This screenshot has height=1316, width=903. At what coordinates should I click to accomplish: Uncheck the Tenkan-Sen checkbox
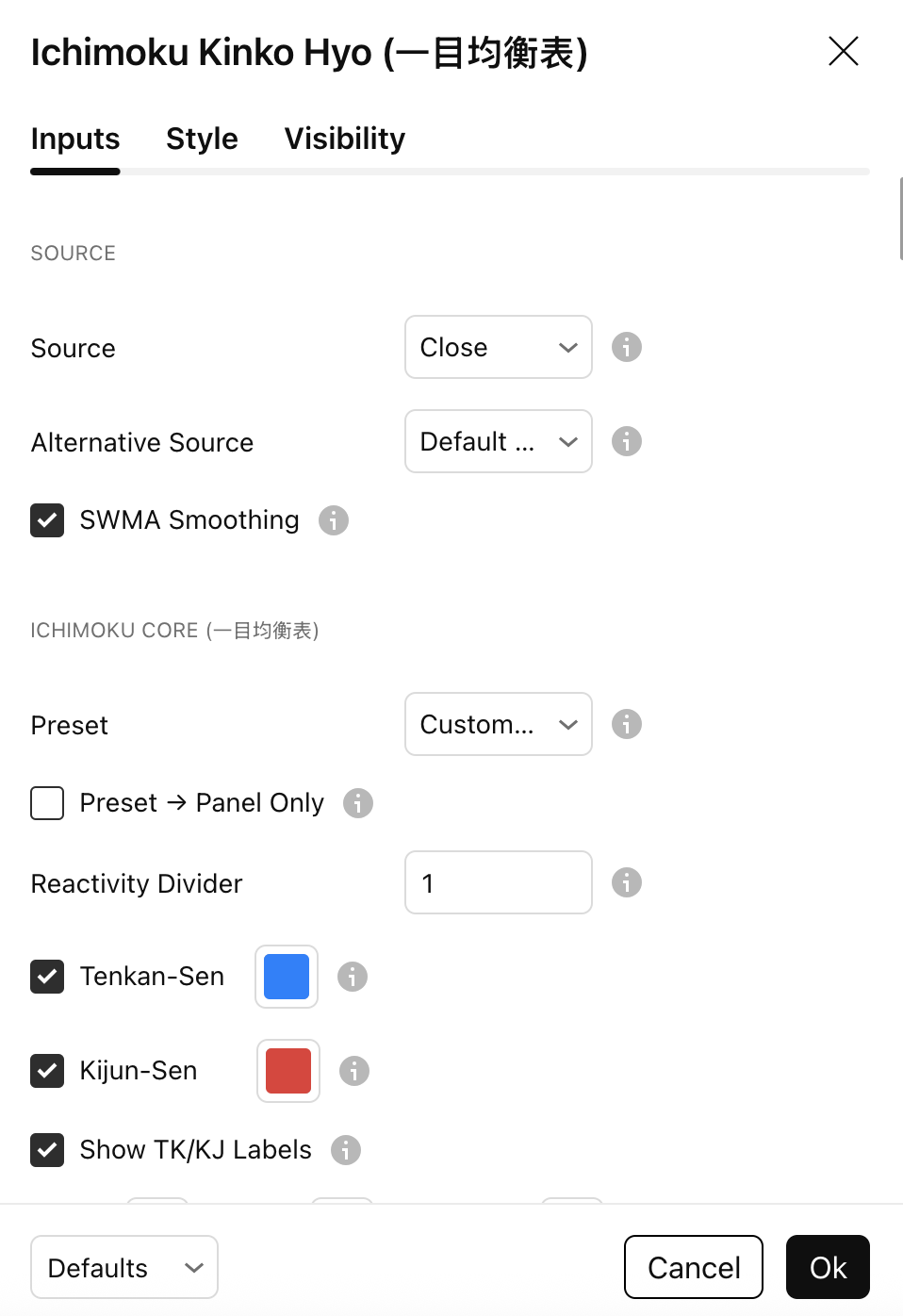[47, 977]
